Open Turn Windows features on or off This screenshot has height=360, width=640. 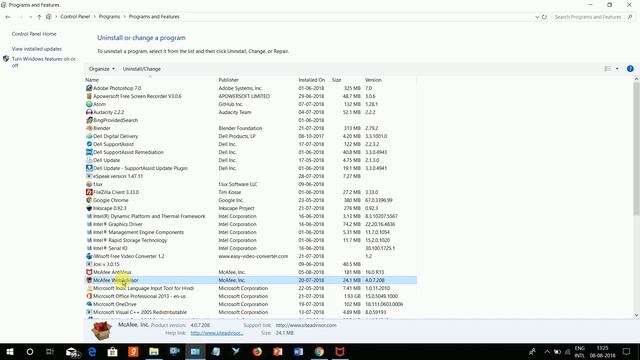(x=43, y=62)
